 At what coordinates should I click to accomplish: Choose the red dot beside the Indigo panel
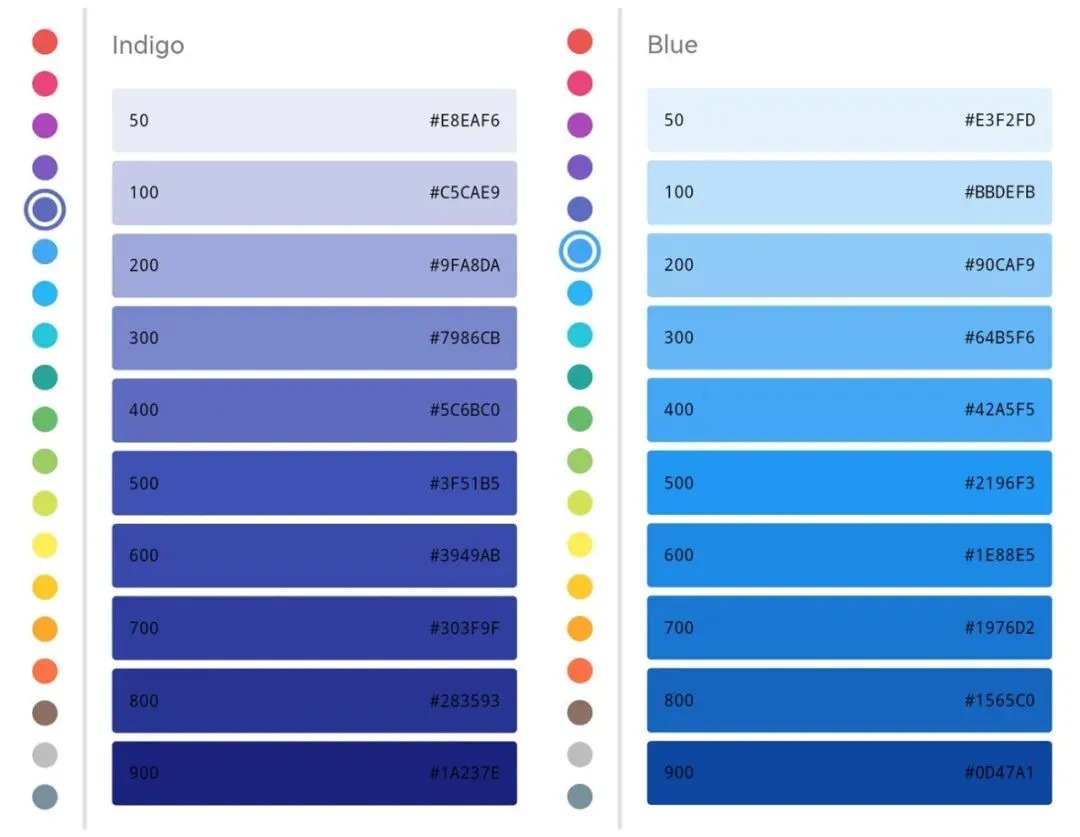(x=45, y=42)
